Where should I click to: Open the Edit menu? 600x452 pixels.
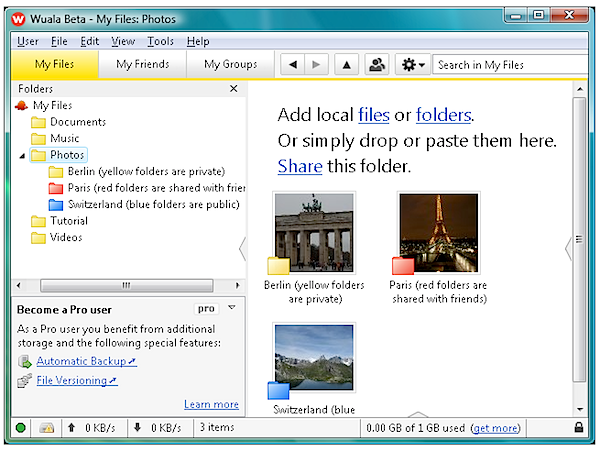[x=90, y=41]
